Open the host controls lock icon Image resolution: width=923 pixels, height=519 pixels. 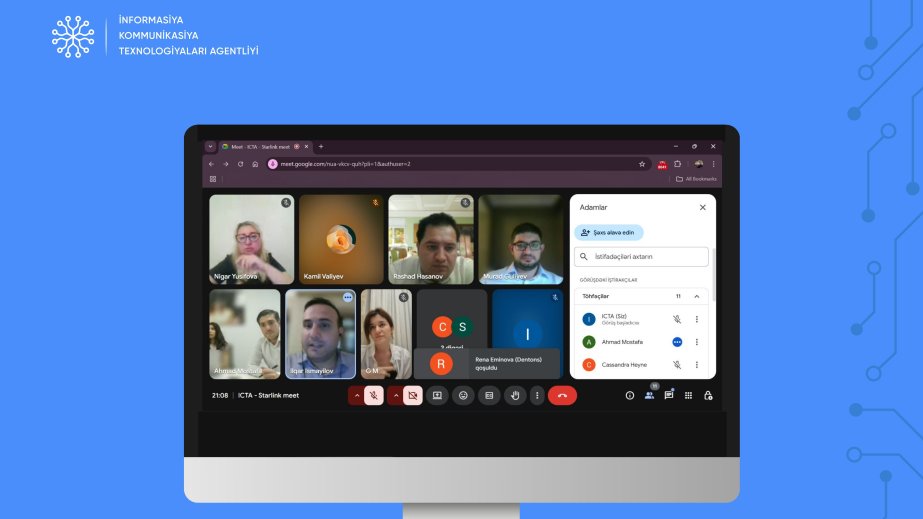[708, 395]
